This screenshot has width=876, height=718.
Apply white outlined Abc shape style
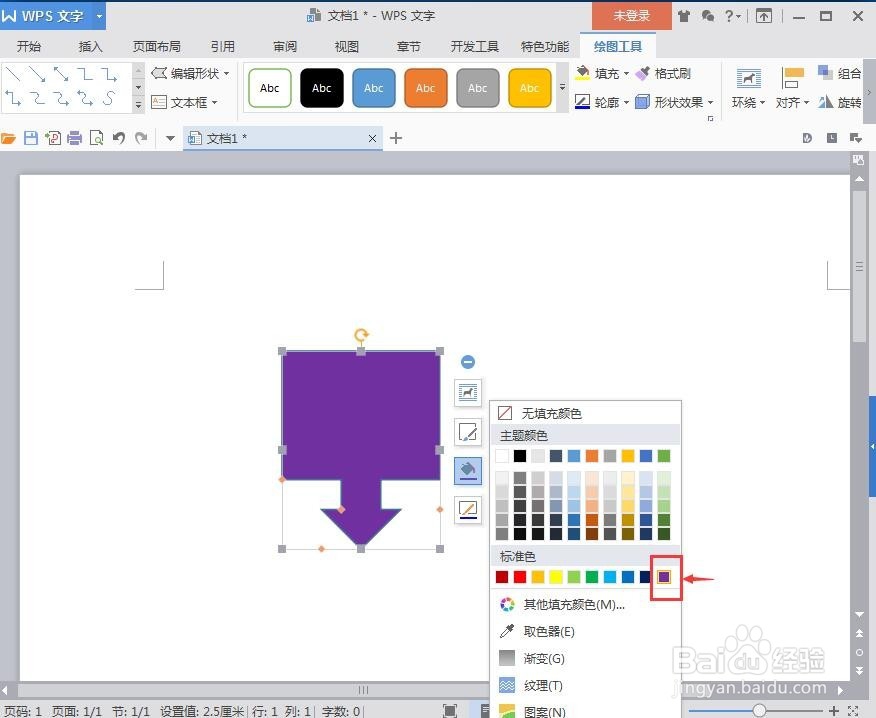[270, 88]
